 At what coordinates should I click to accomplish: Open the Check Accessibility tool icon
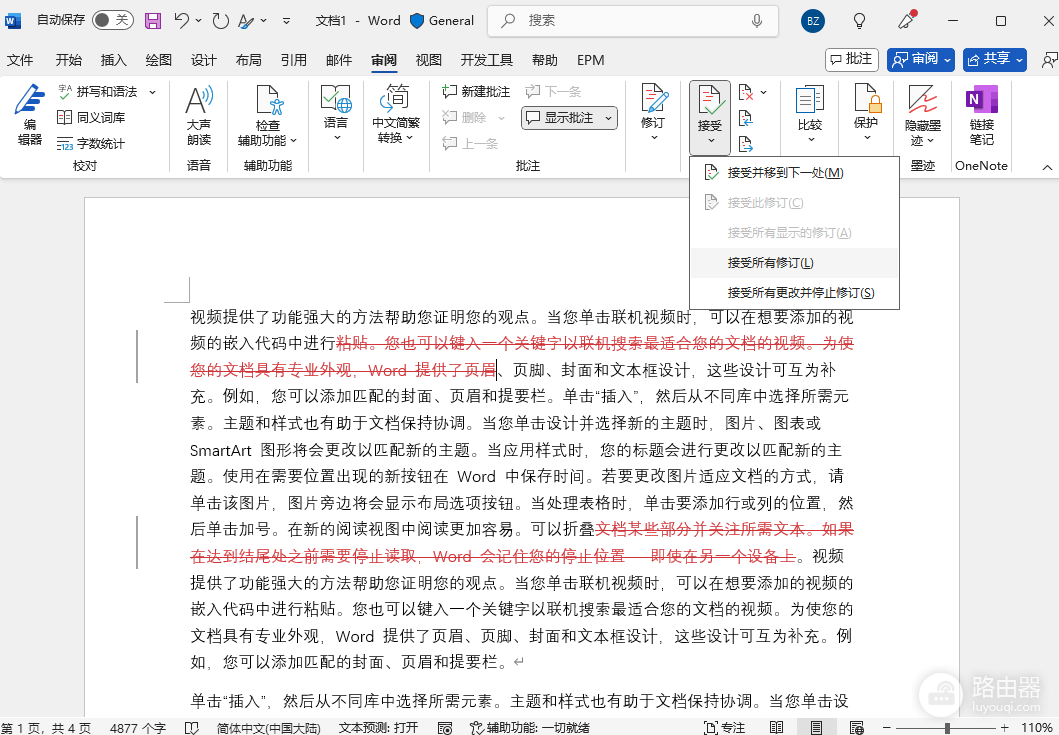(268, 99)
